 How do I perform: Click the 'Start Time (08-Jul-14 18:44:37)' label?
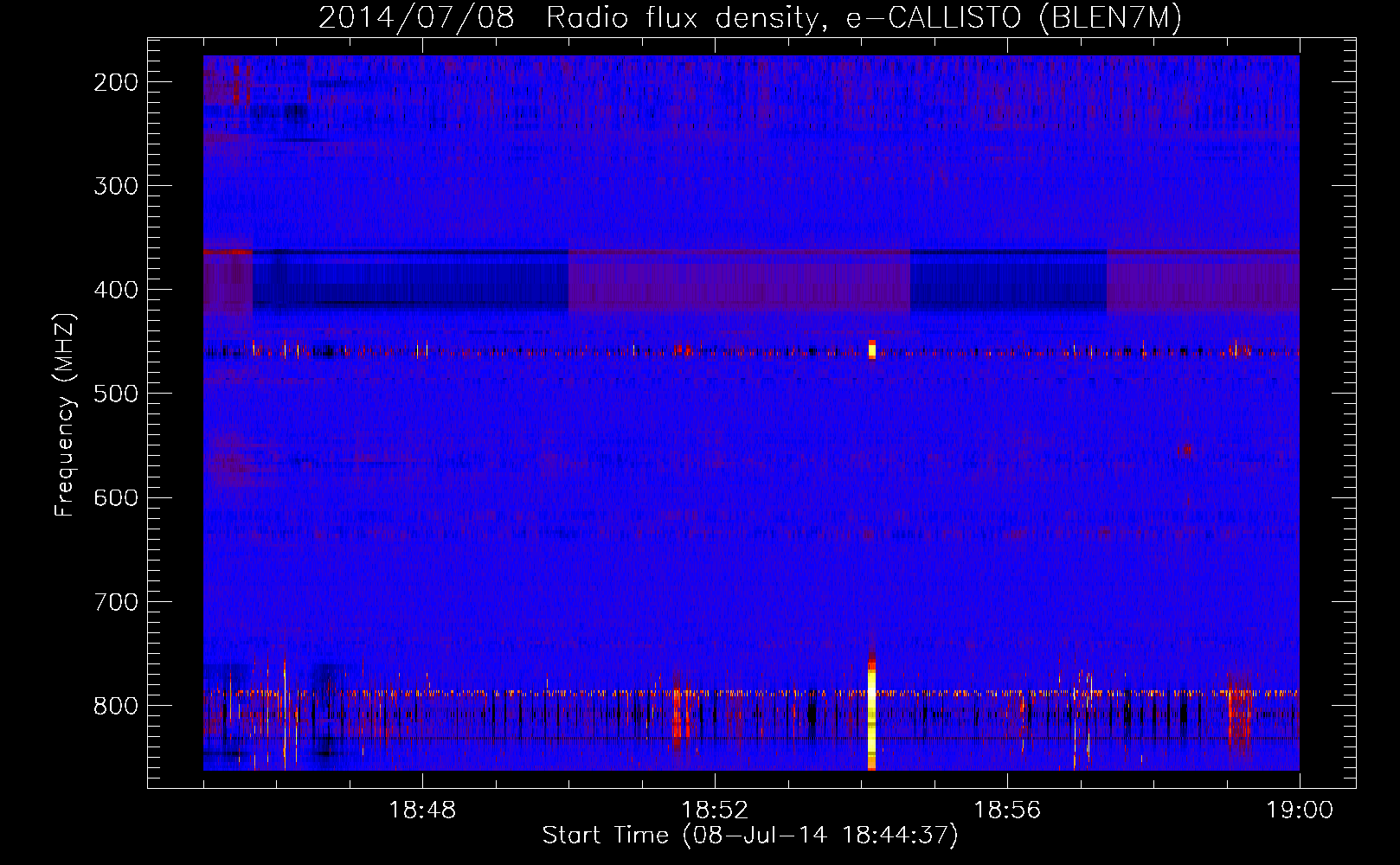click(750, 836)
